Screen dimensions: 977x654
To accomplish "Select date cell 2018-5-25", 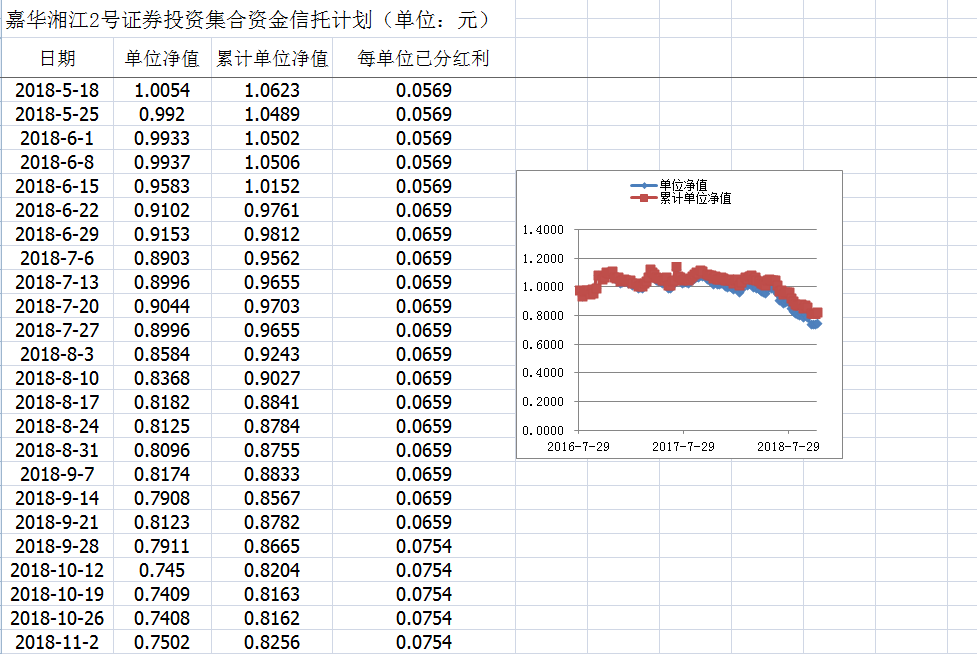I will [57, 115].
